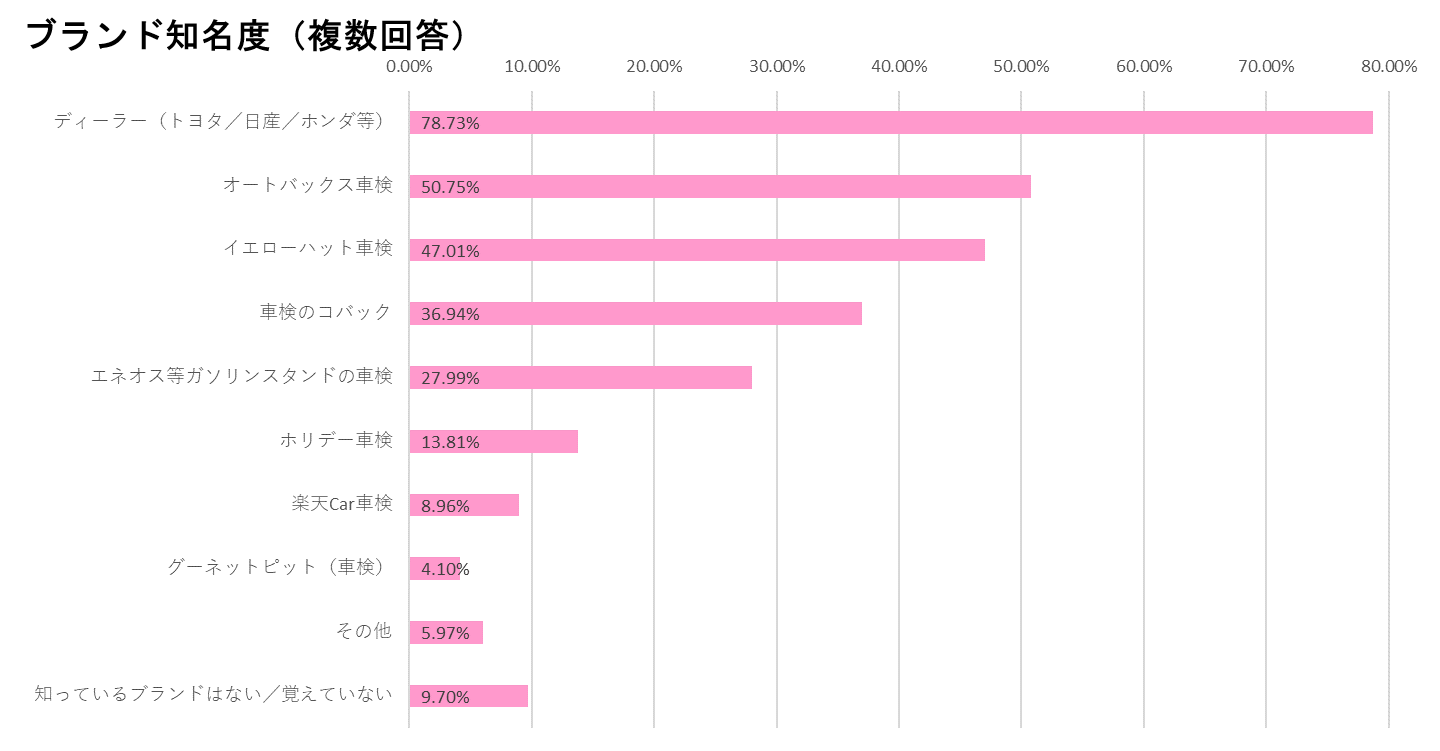This screenshot has width=1440, height=751.
Task: Select the 60.00% axis tick label
Action: [1144, 67]
